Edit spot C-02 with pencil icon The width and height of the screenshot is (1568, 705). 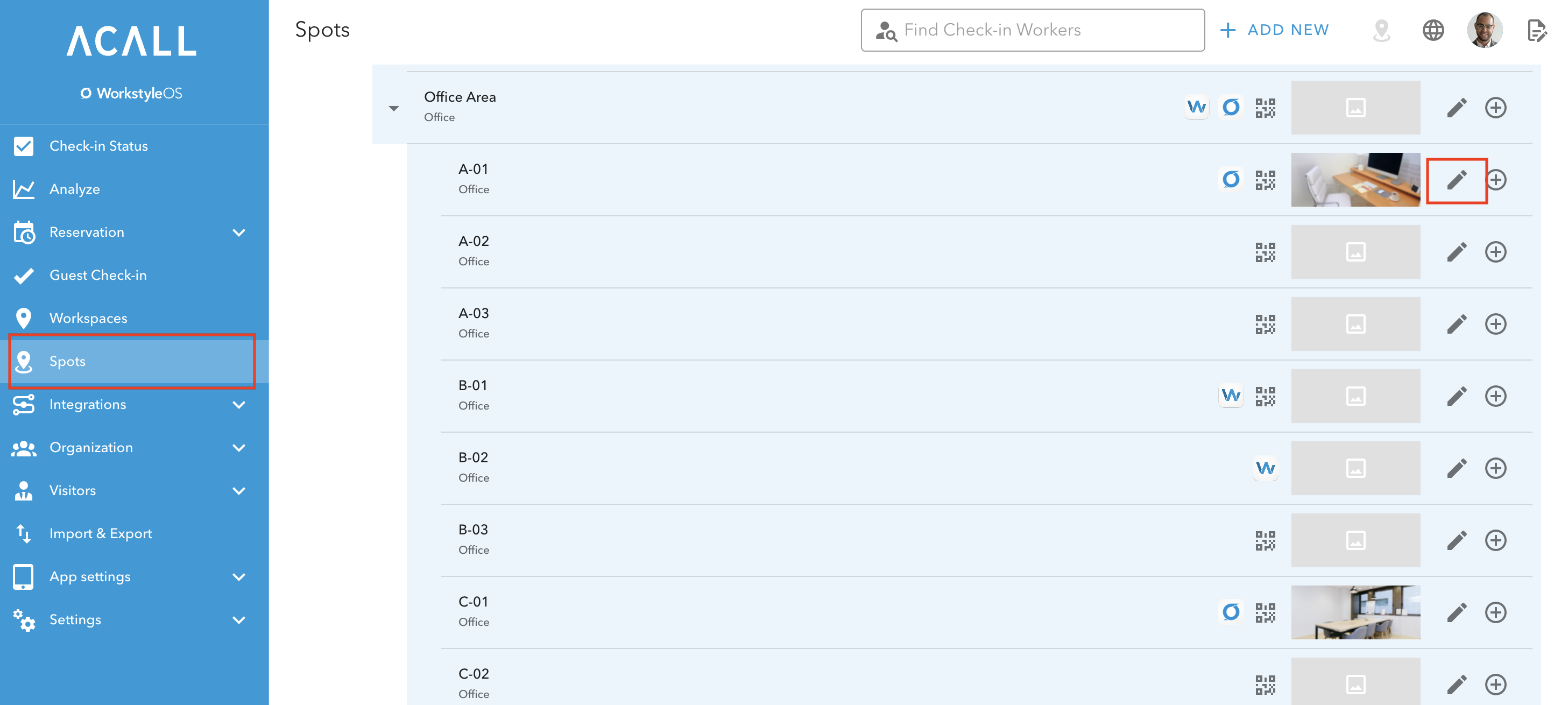(x=1457, y=685)
